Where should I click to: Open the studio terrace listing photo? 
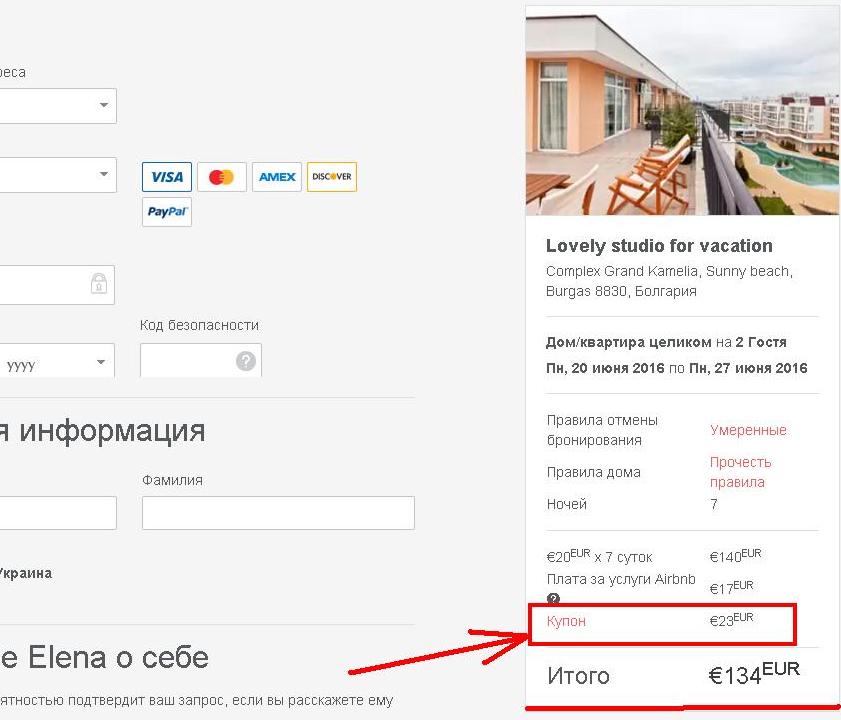(x=682, y=111)
